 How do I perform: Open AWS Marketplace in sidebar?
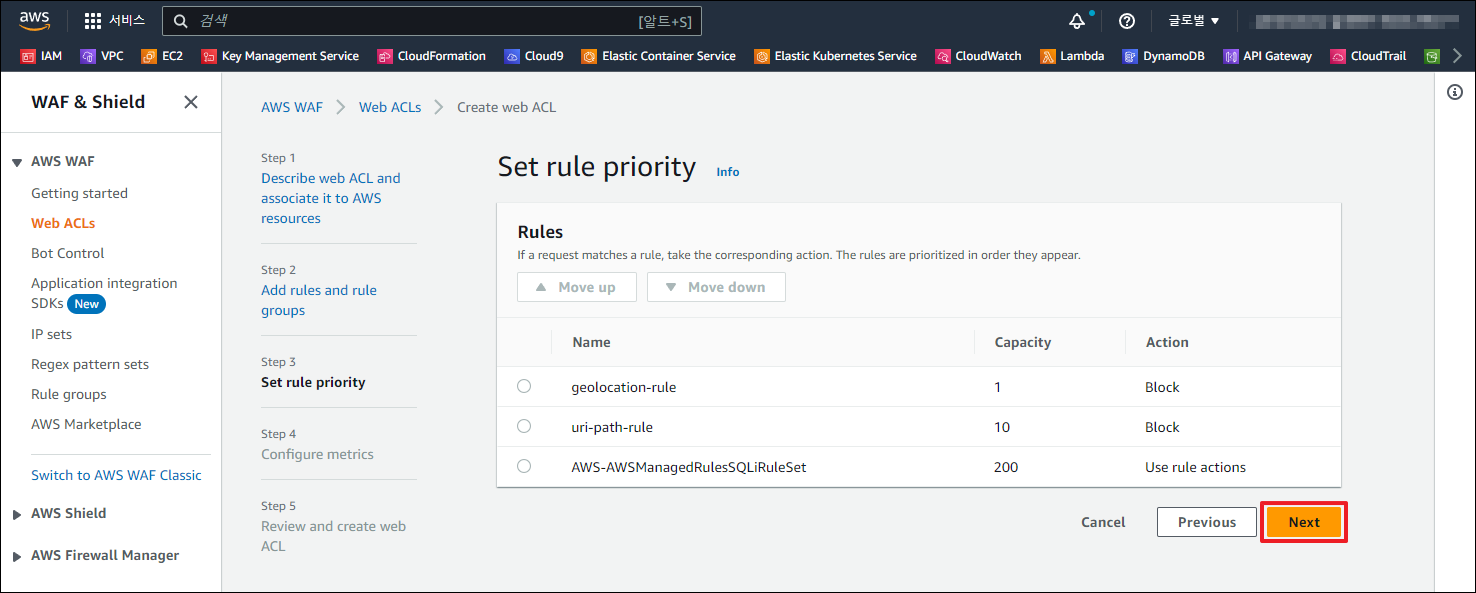86,424
